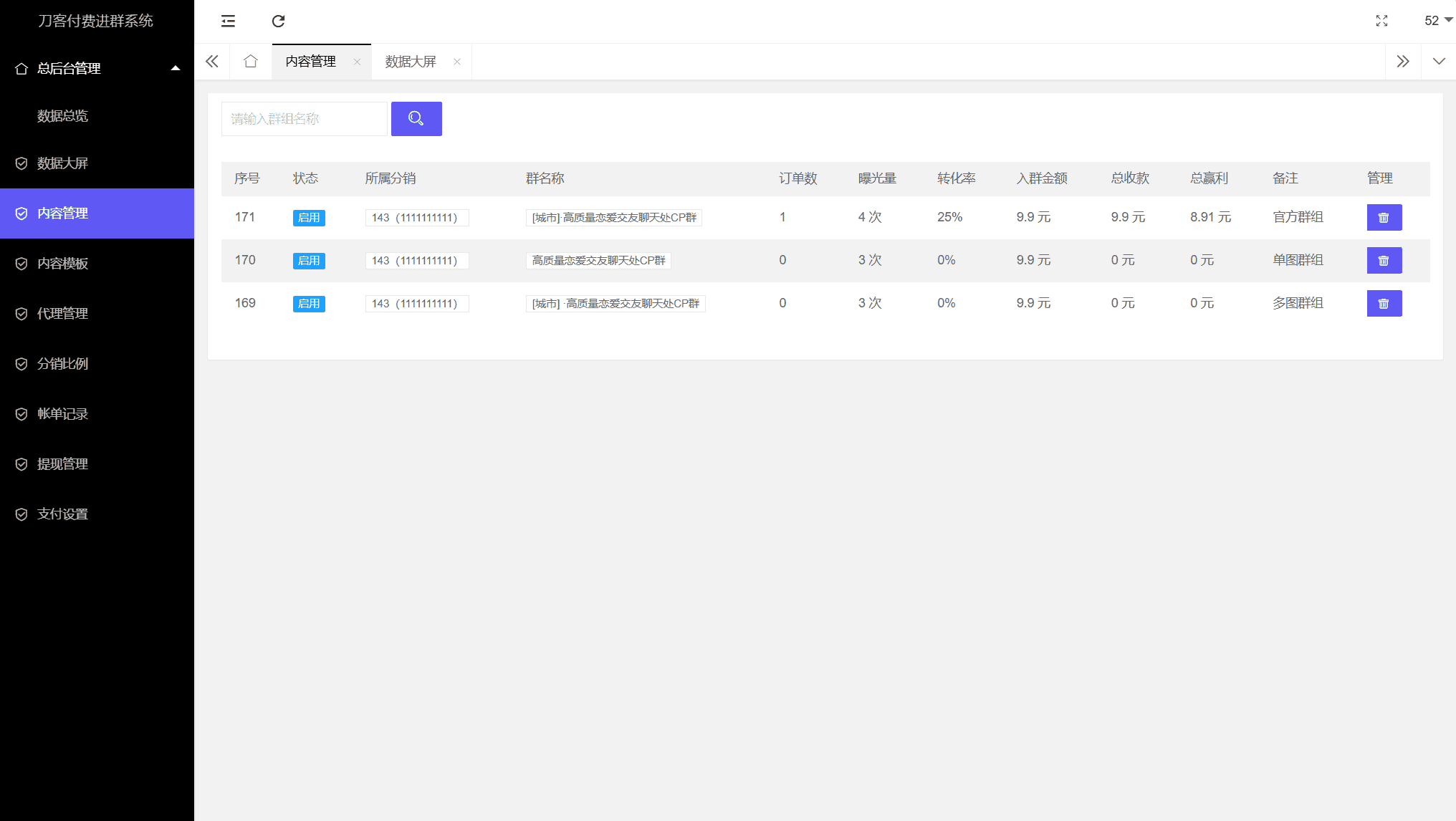Toggle 启用 status badge for row 171
Screen dimensions: 1456x821
coord(309,217)
